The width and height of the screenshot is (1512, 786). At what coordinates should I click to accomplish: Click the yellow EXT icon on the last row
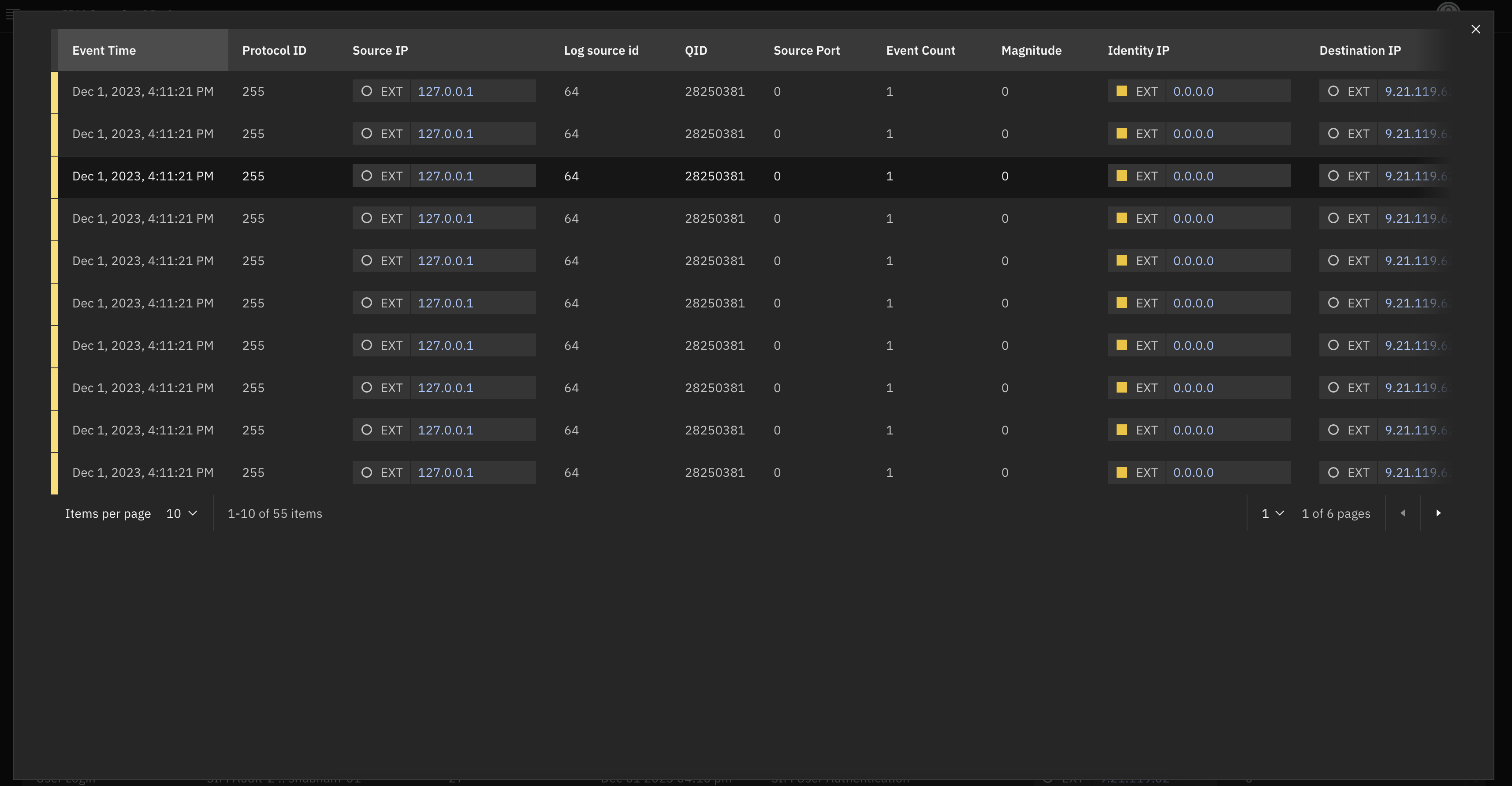1122,472
